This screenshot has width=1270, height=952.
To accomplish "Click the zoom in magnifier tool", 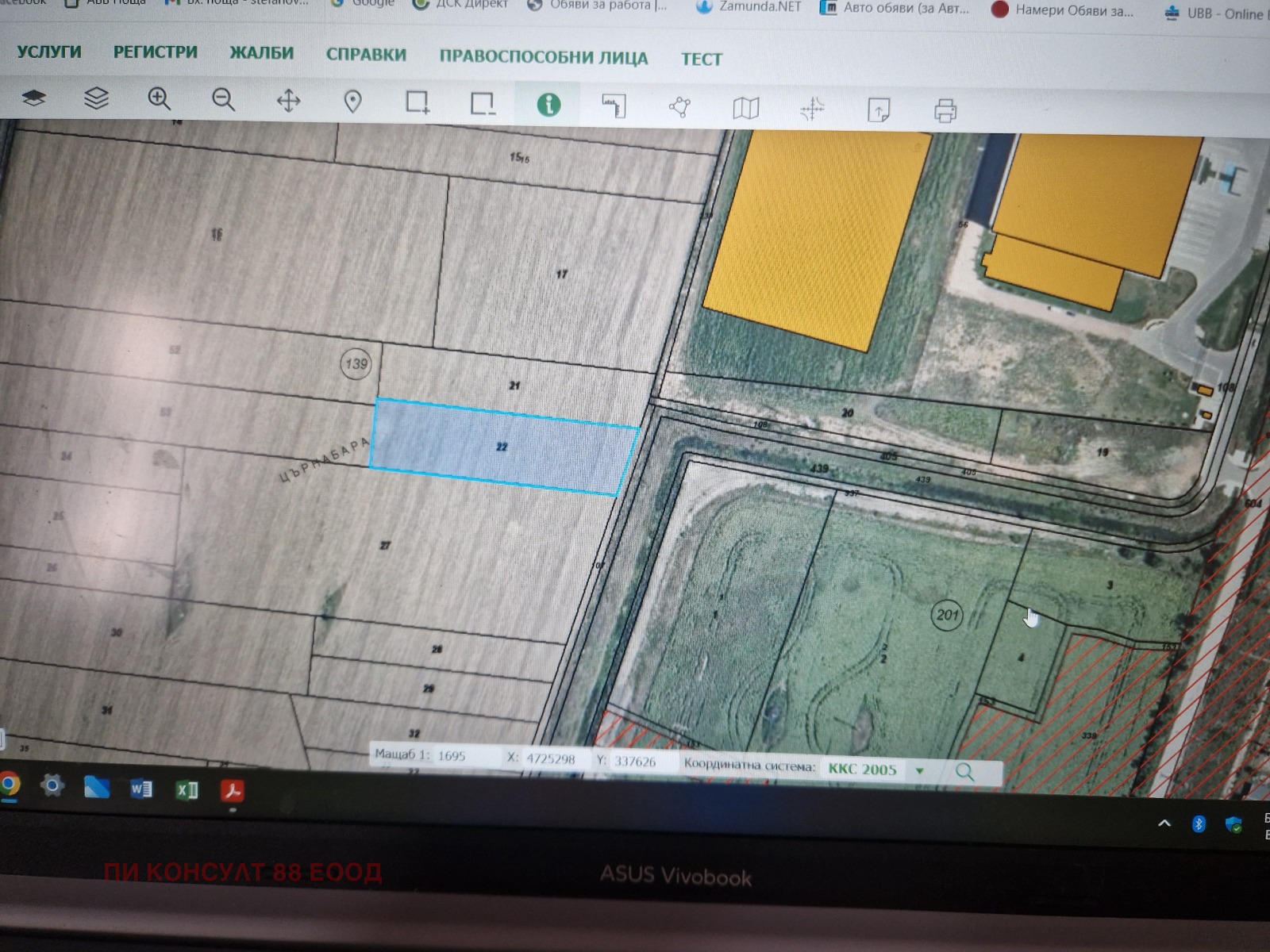I will tap(160, 99).
